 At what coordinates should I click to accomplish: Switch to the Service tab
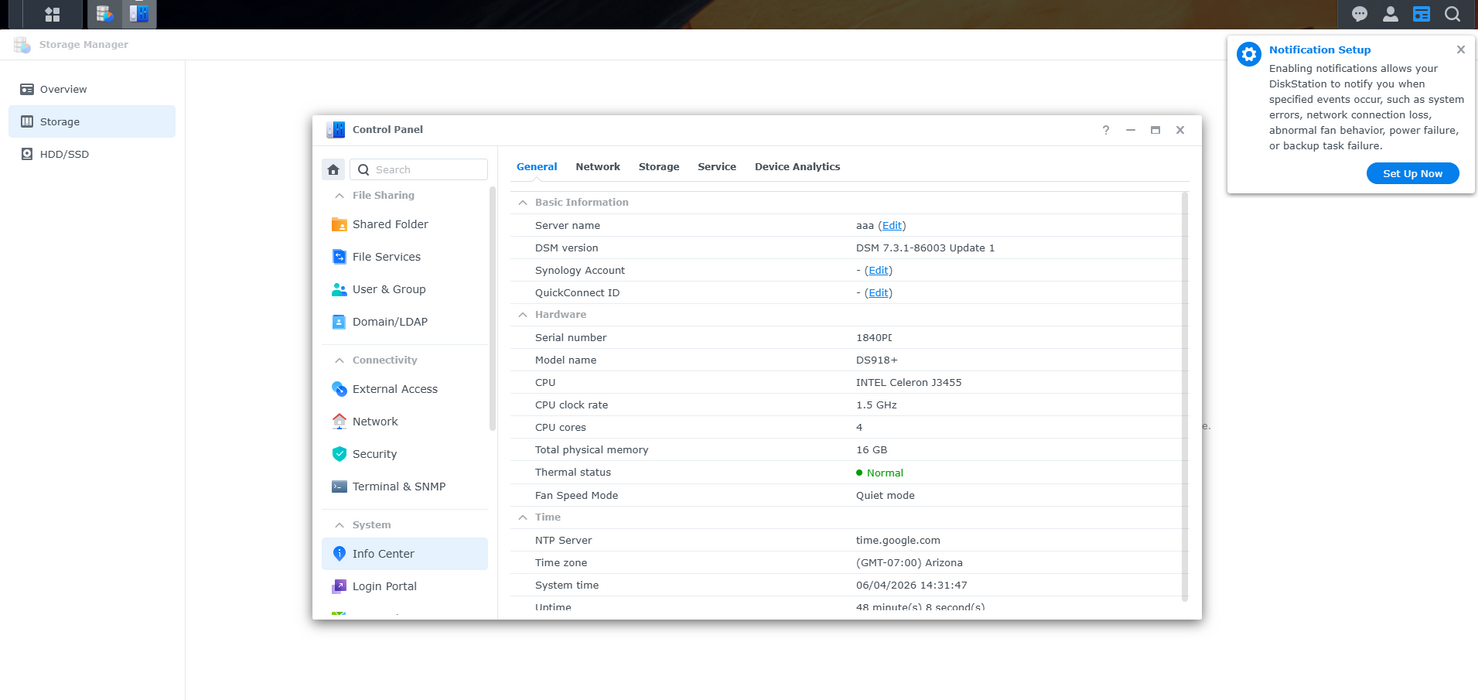click(717, 167)
